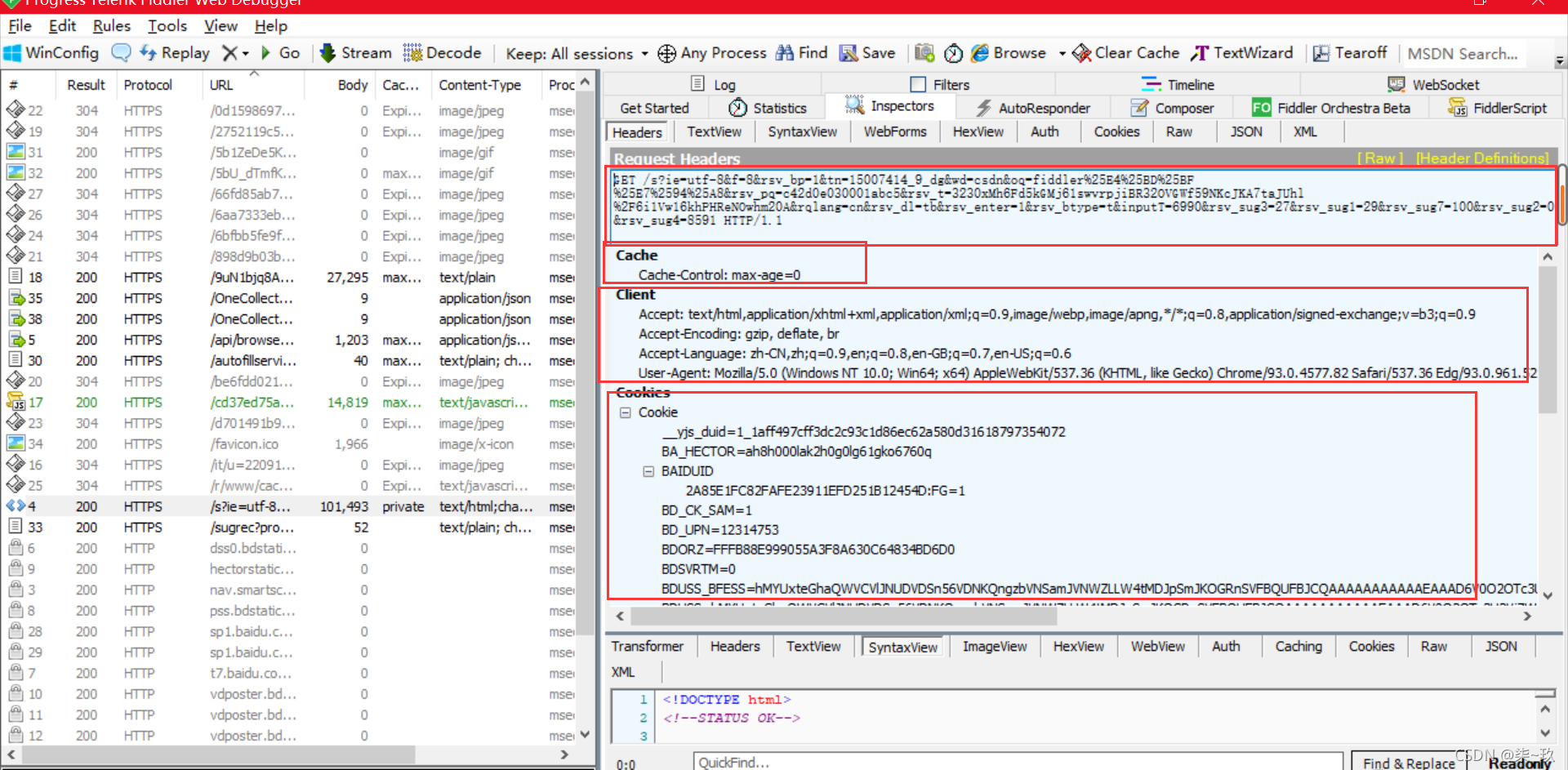Open the Keep: All sessions dropdown
1568x770 pixels.
coord(577,54)
